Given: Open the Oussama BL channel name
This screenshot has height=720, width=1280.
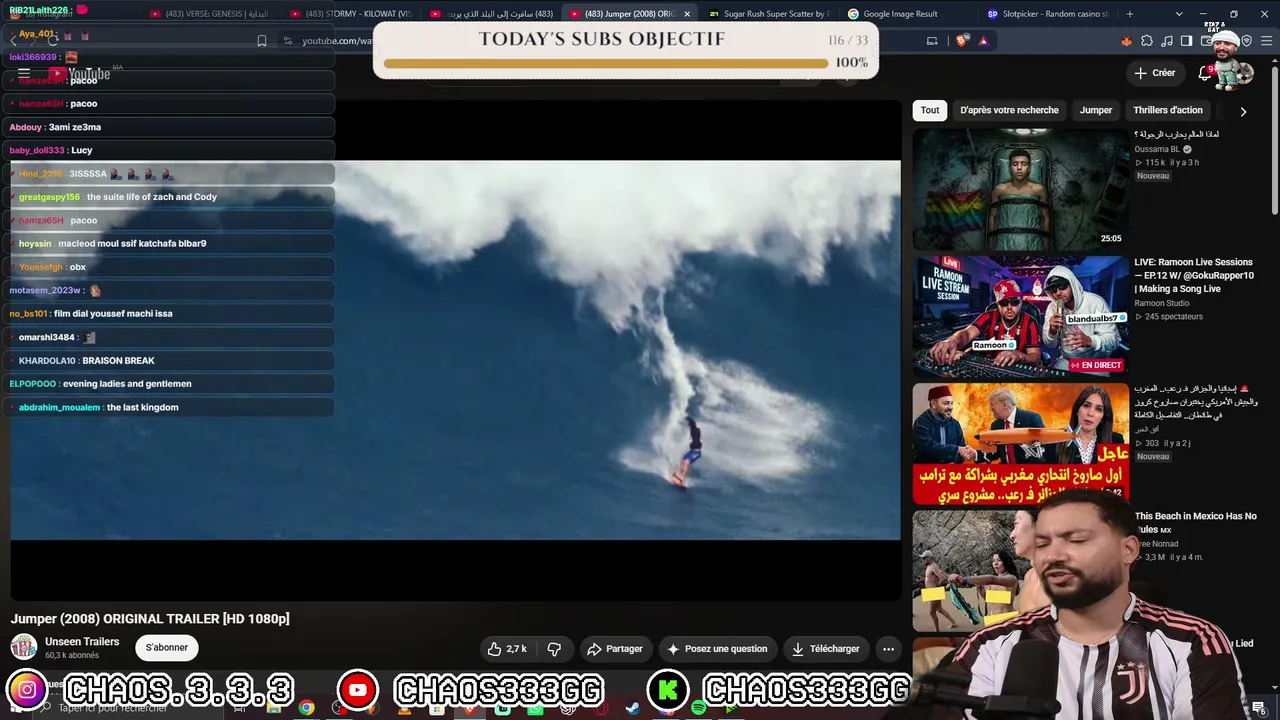Looking at the screenshot, I should (x=1157, y=149).
